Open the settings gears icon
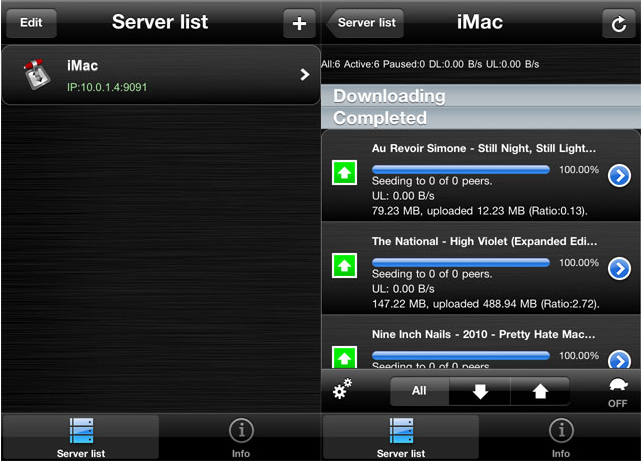The height and width of the screenshot is (461, 641). pyautogui.click(x=342, y=388)
